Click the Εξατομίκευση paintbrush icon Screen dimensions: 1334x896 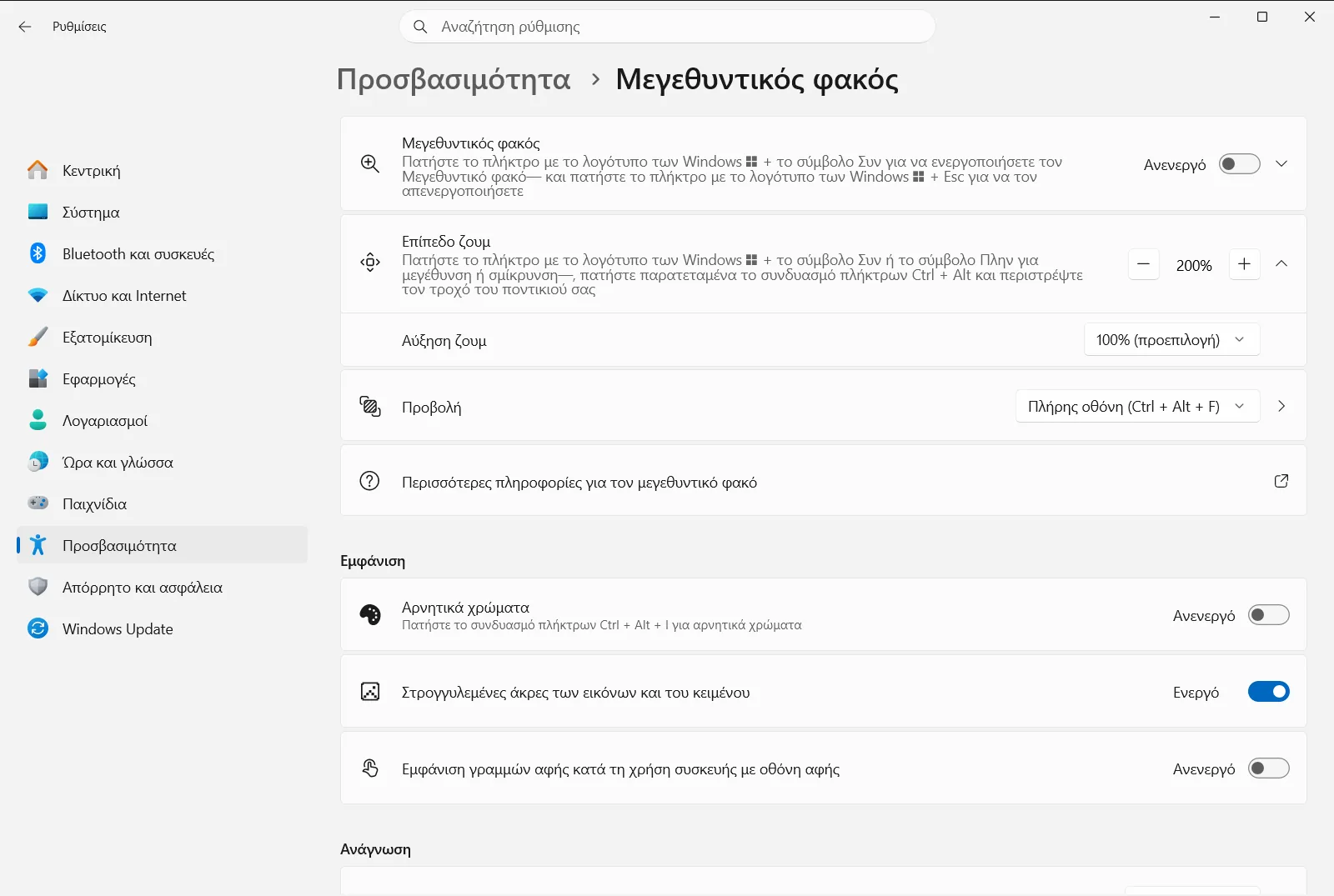[38, 337]
